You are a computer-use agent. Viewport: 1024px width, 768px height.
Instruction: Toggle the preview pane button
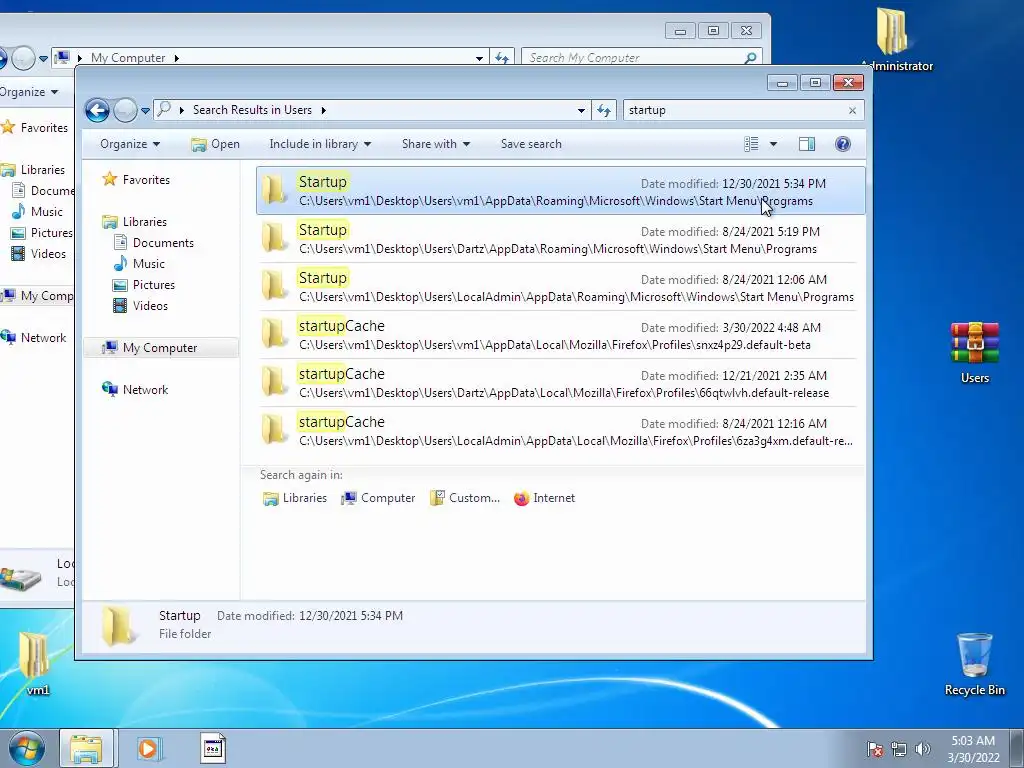click(807, 144)
